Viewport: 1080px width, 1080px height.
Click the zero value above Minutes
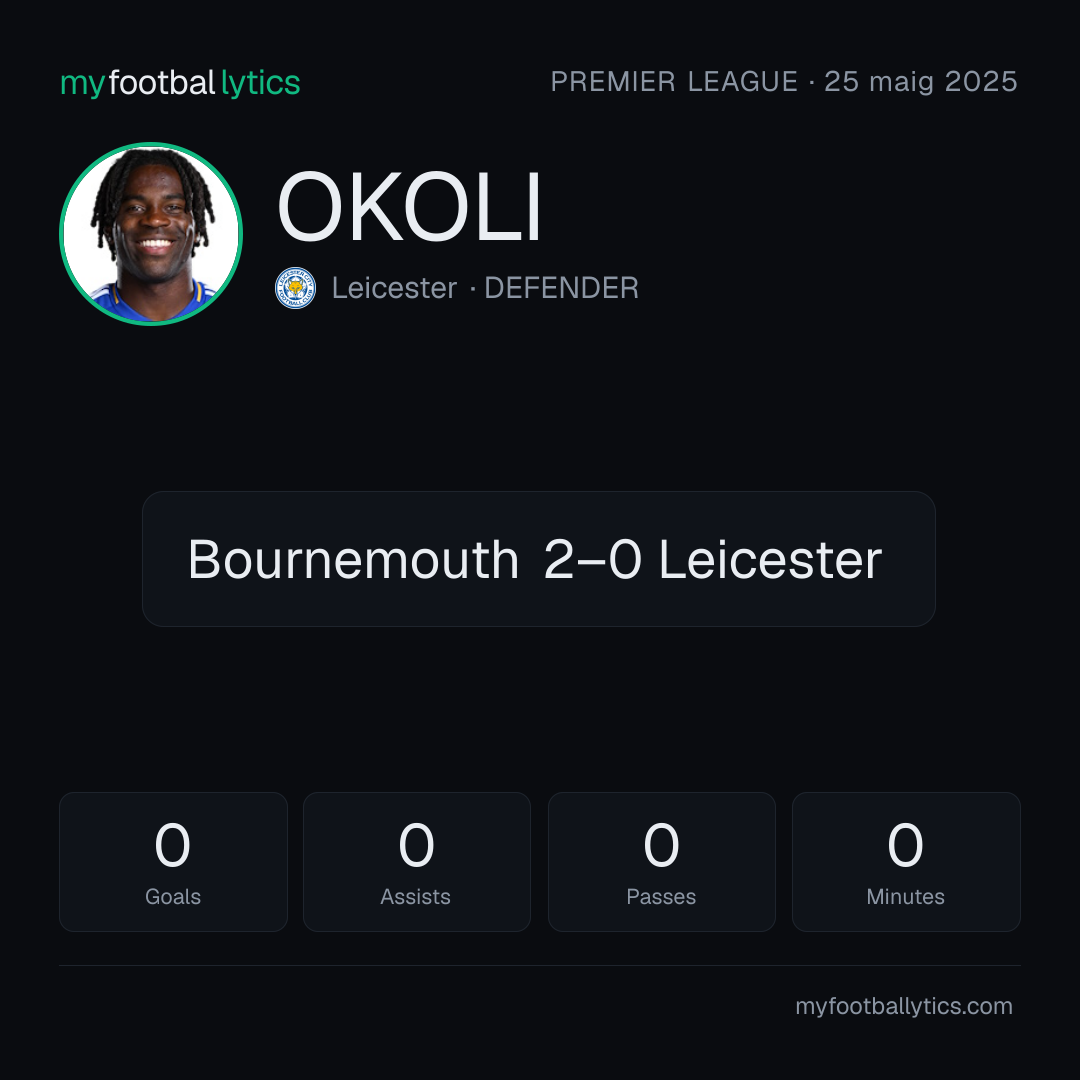point(905,844)
